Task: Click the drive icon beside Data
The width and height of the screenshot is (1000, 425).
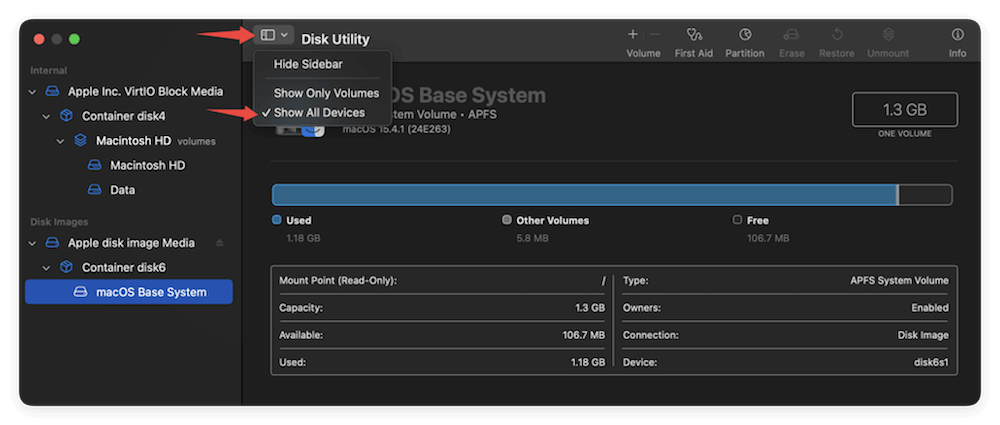Action: [x=94, y=190]
